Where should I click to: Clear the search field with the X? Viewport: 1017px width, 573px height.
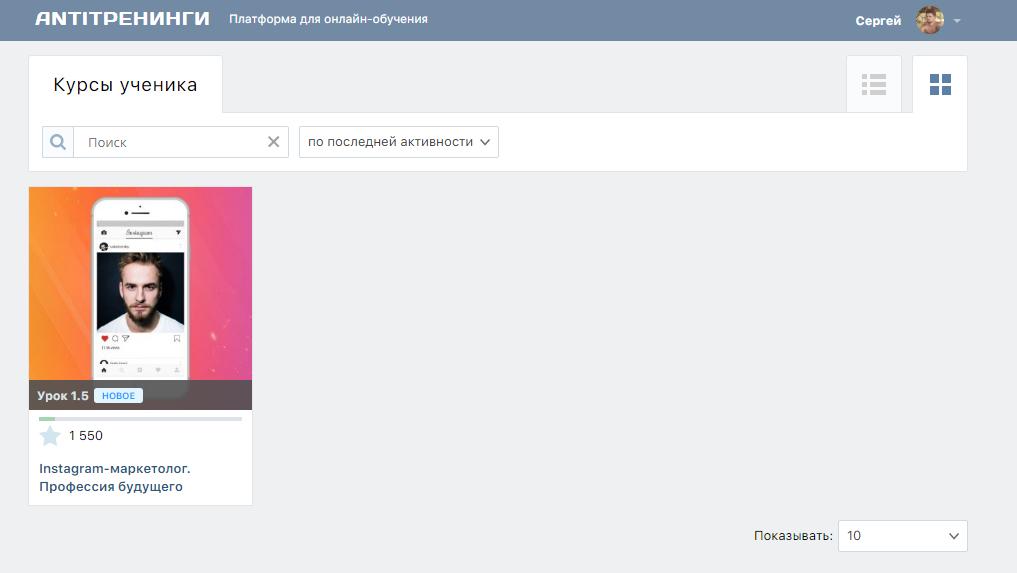273,142
